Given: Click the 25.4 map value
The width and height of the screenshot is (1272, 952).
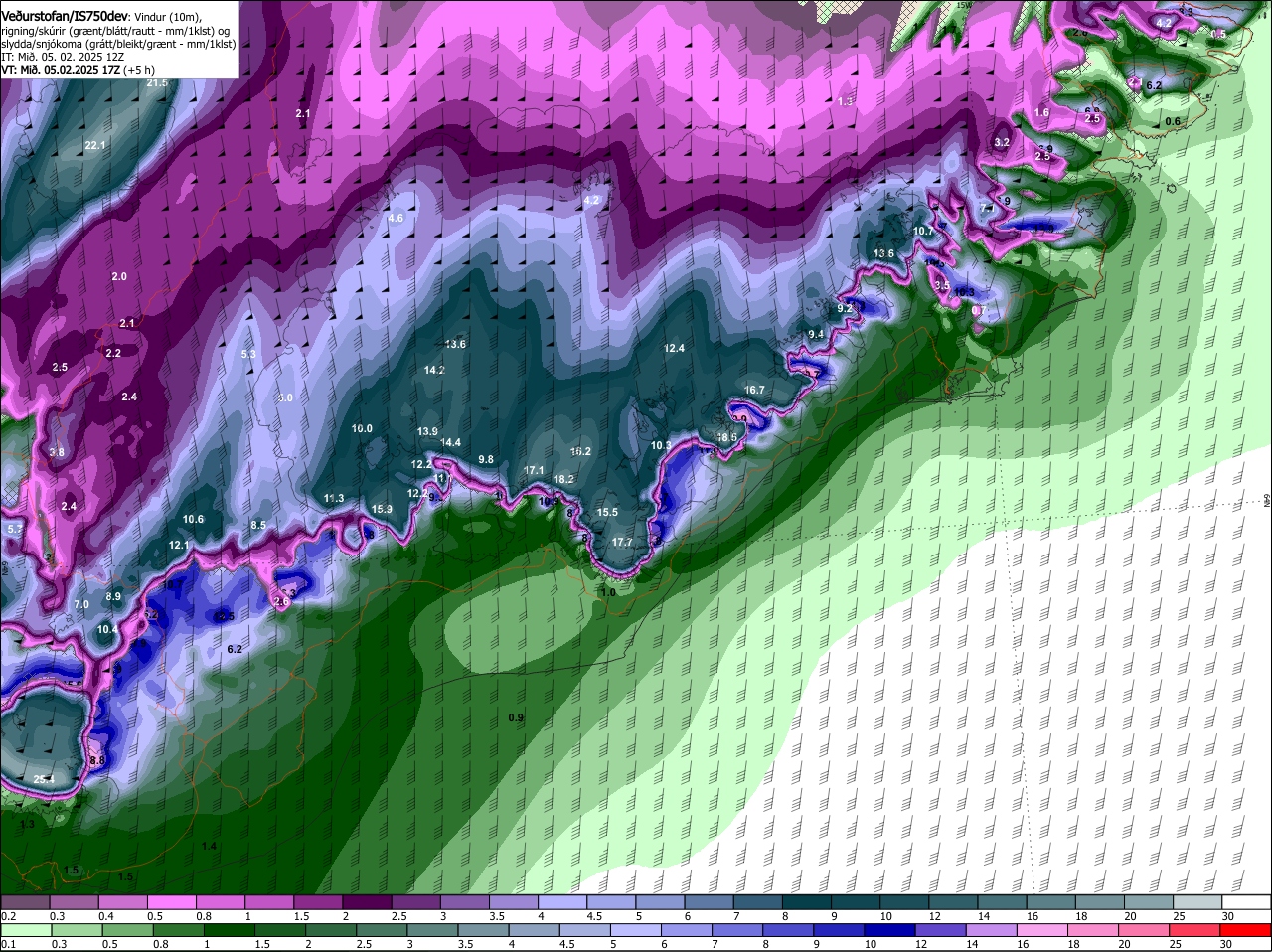Looking at the screenshot, I should (x=44, y=779).
